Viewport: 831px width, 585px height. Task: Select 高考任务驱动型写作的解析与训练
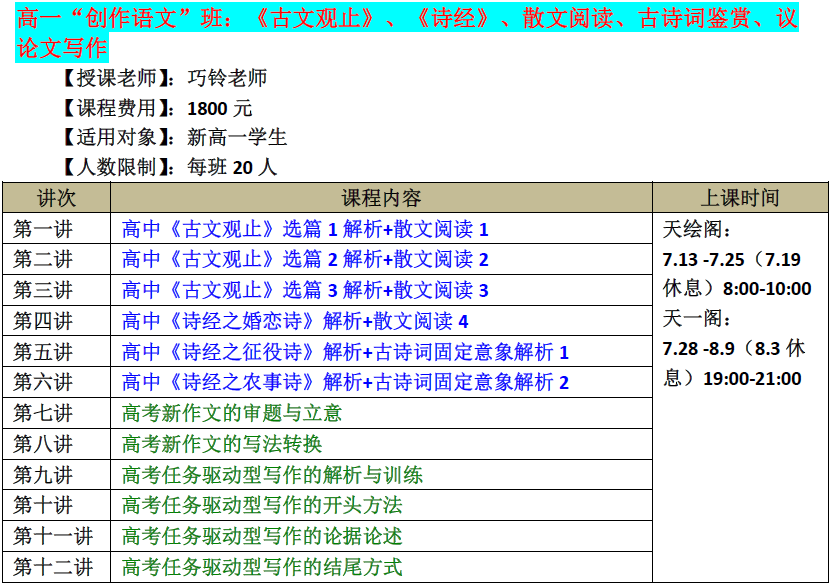(x=272, y=475)
